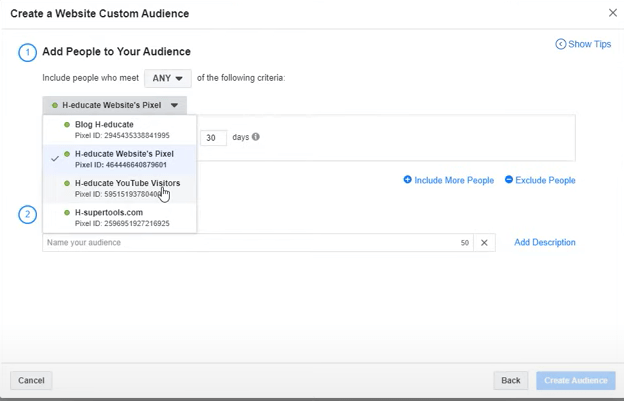Click the days number field showing 30

pyautogui.click(x=213, y=138)
